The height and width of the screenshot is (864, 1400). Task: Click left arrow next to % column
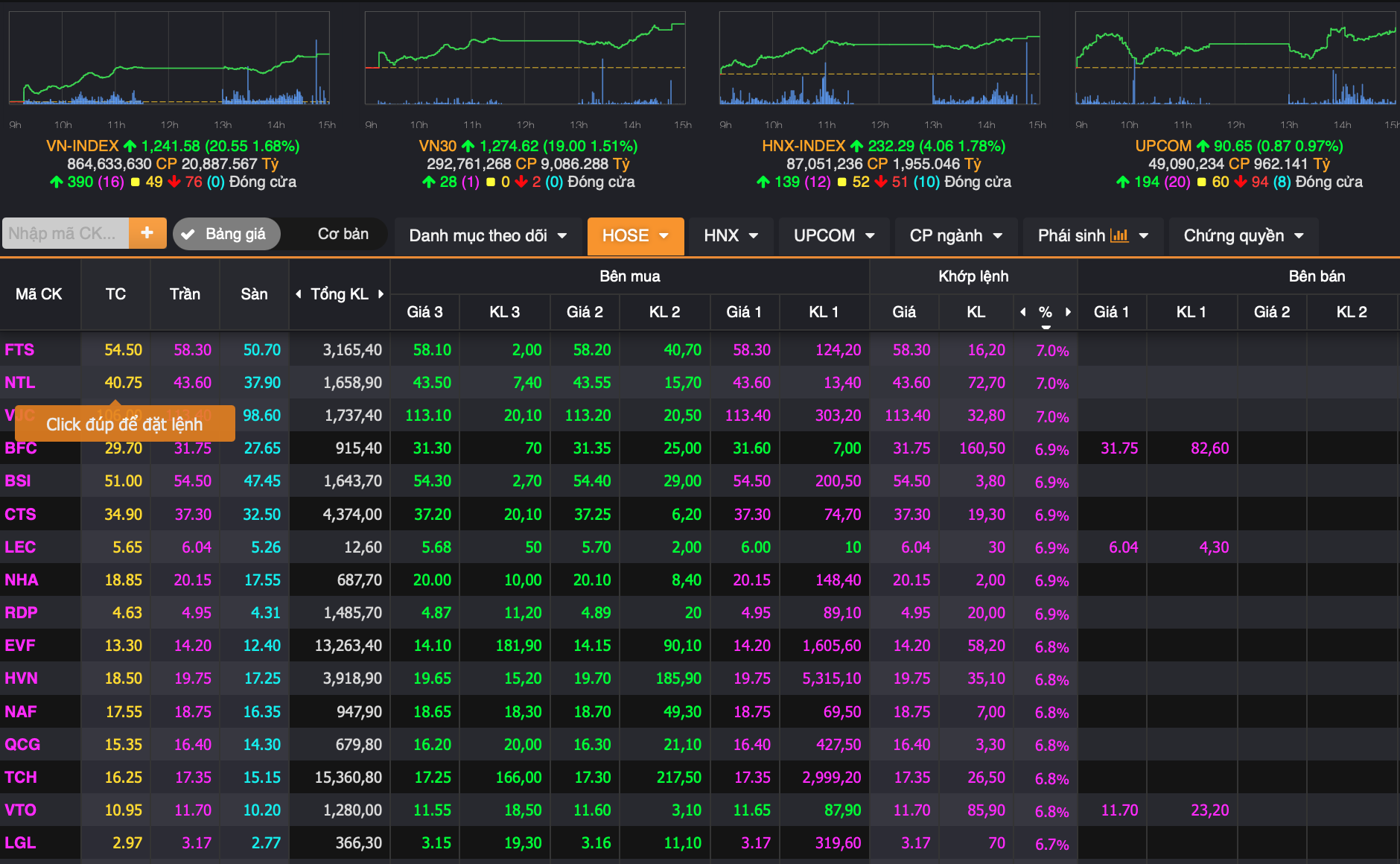[1023, 312]
